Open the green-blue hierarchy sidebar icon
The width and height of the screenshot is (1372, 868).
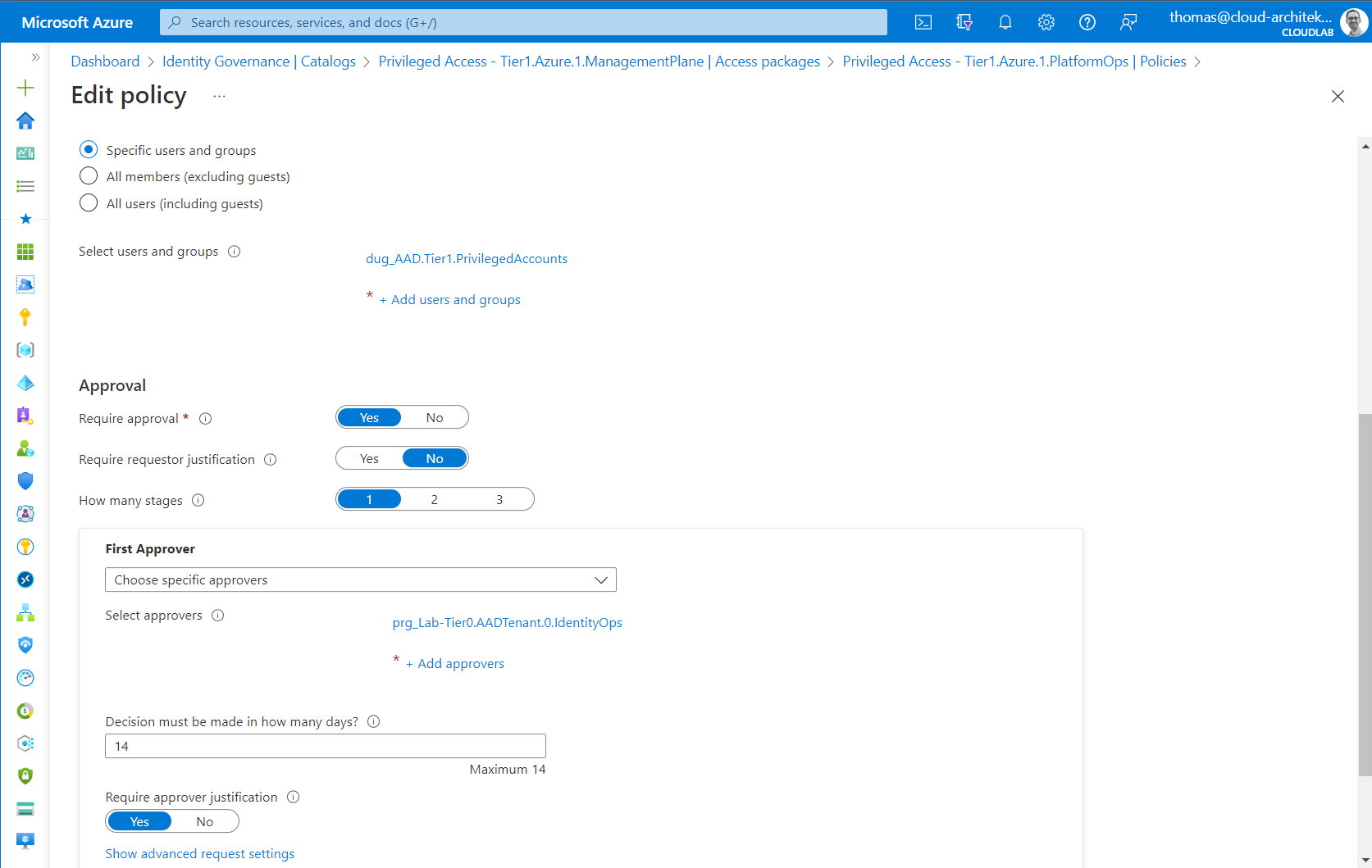pyautogui.click(x=25, y=612)
